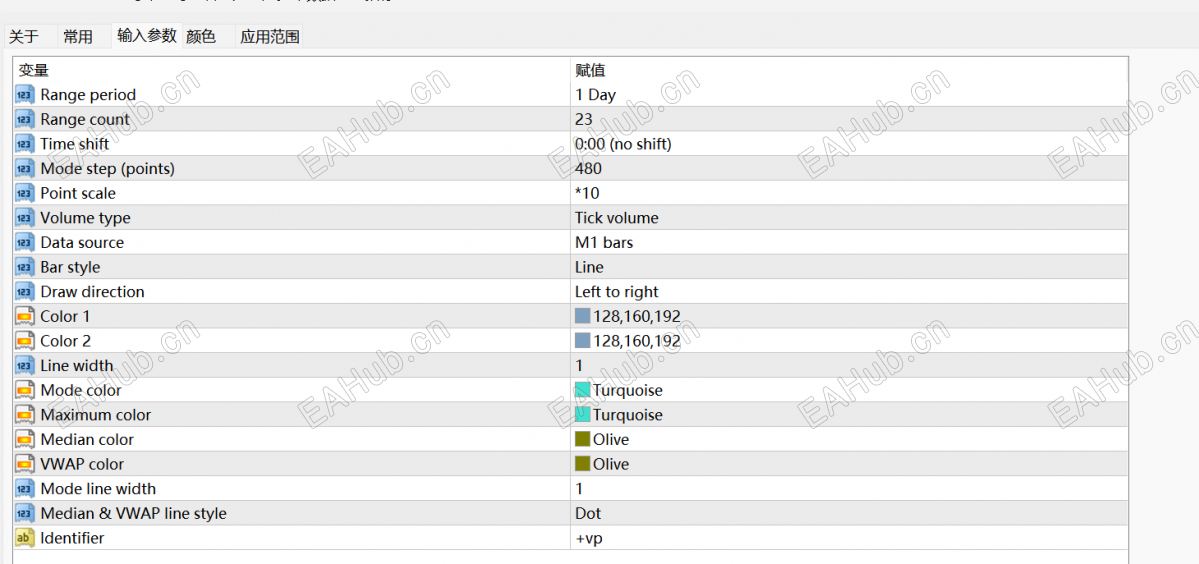The image size is (1199, 564).
Task: Select the Mode color label
Action: pos(81,390)
